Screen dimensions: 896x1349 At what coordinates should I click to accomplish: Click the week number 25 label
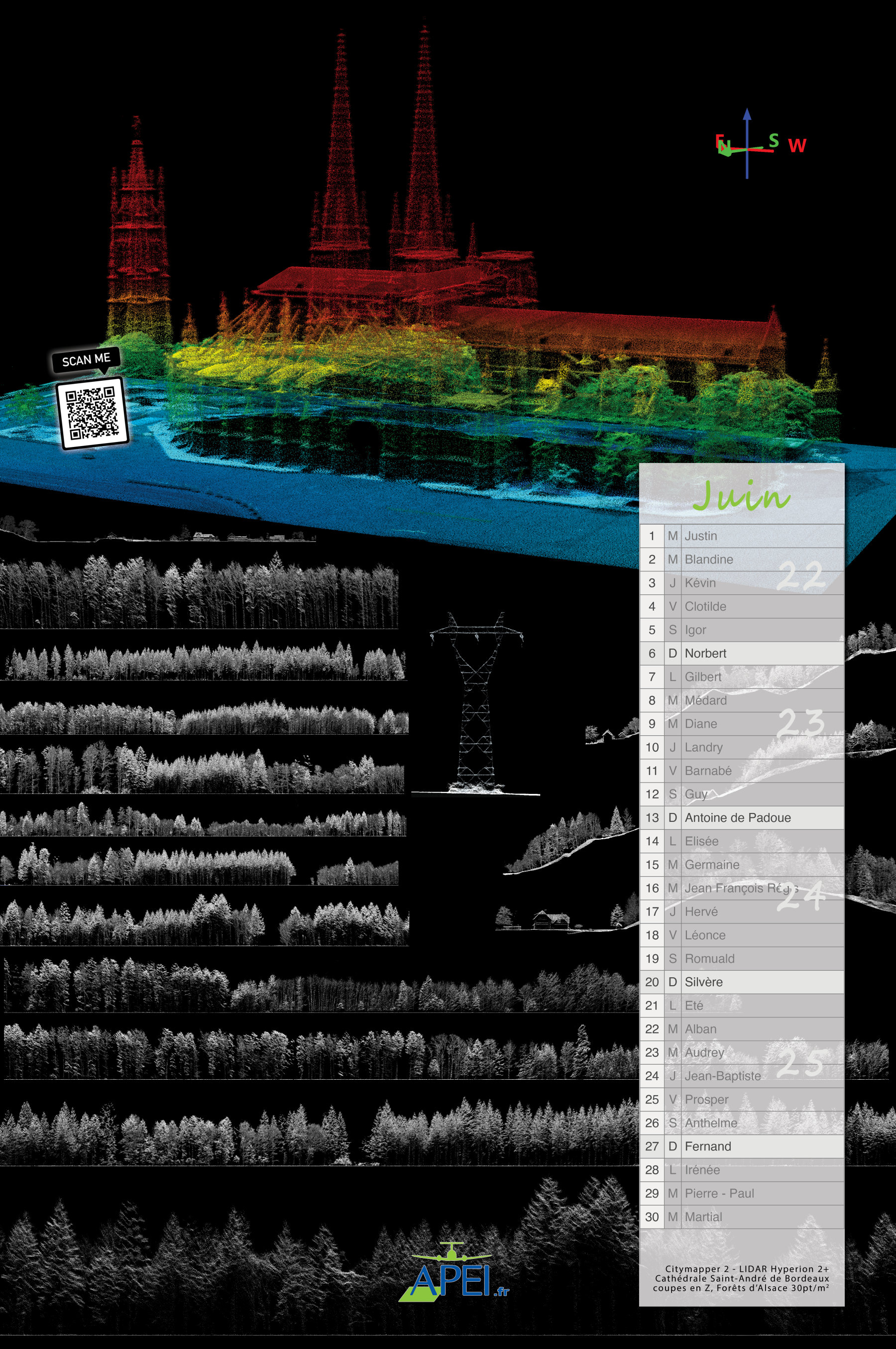point(800,1063)
